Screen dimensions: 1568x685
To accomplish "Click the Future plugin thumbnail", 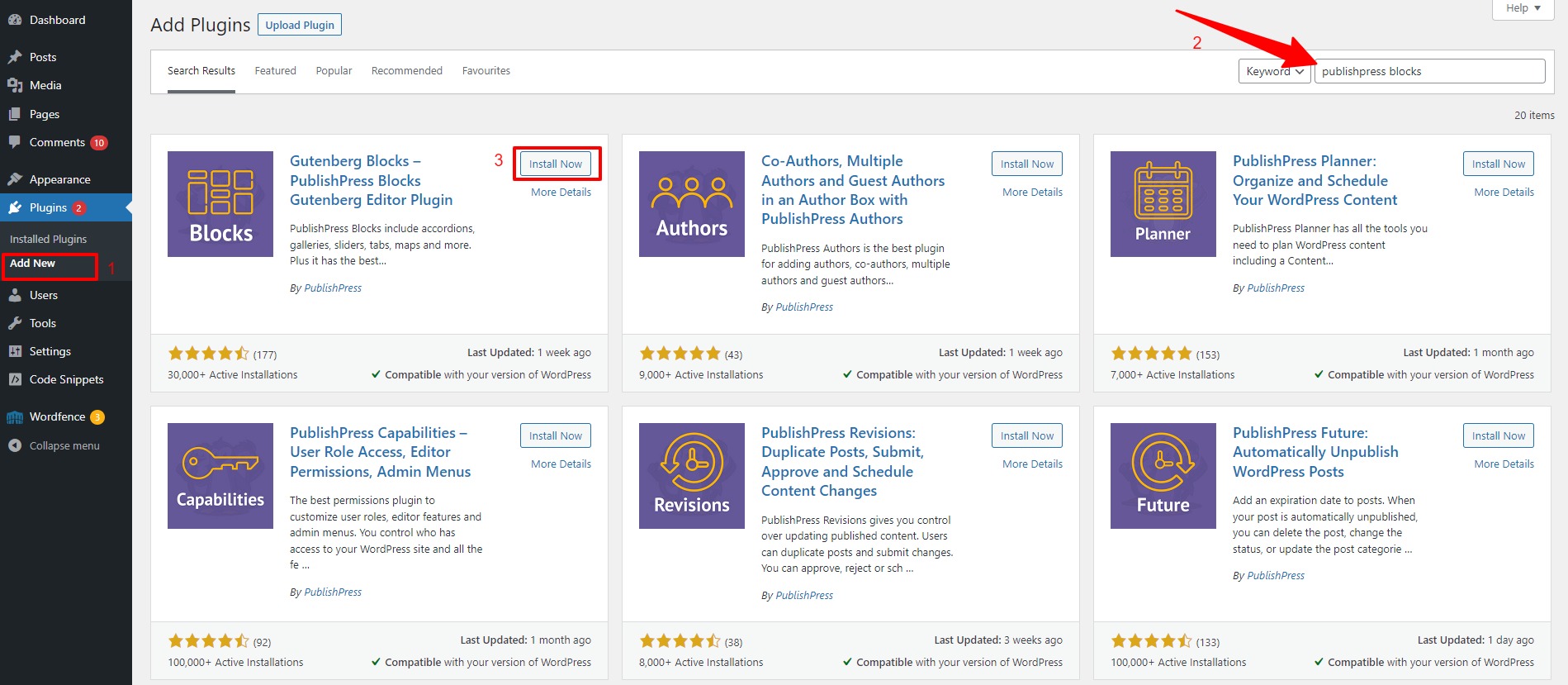I will (x=1163, y=476).
